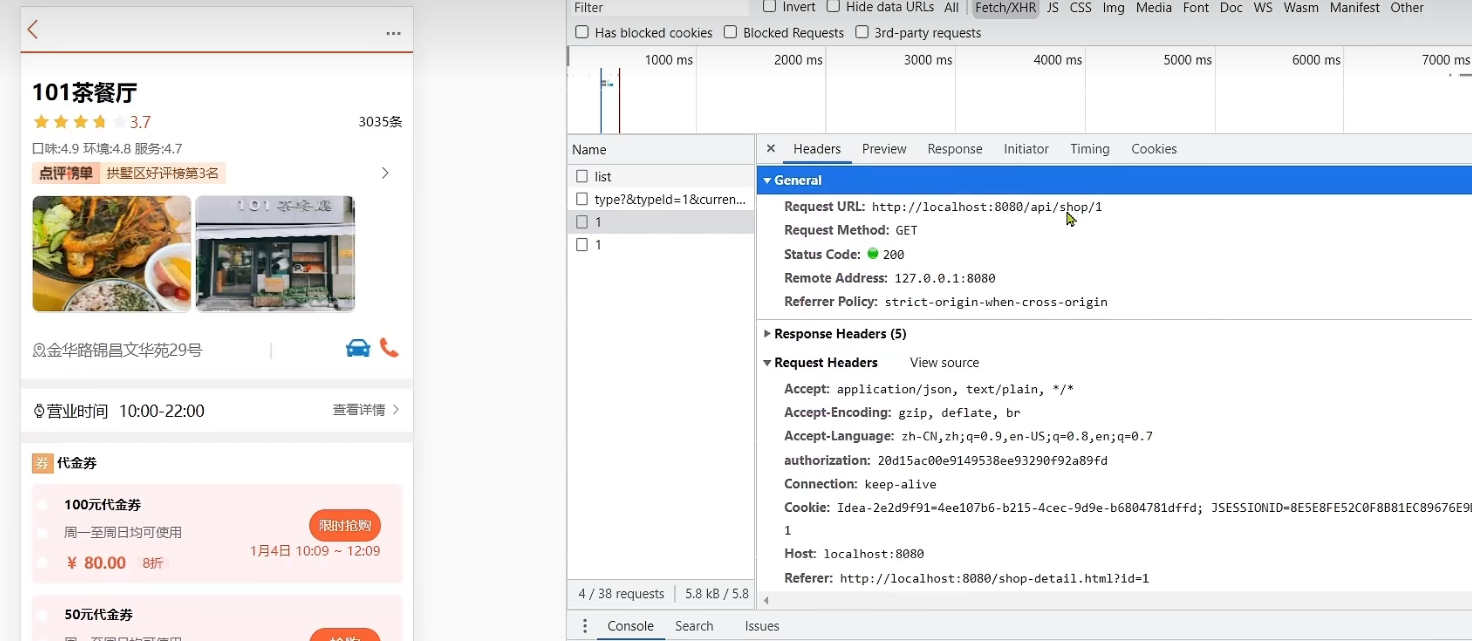The width and height of the screenshot is (1472, 641).
Task: Open the 101 storefront photo thumbnail
Action: click(275, 254)
